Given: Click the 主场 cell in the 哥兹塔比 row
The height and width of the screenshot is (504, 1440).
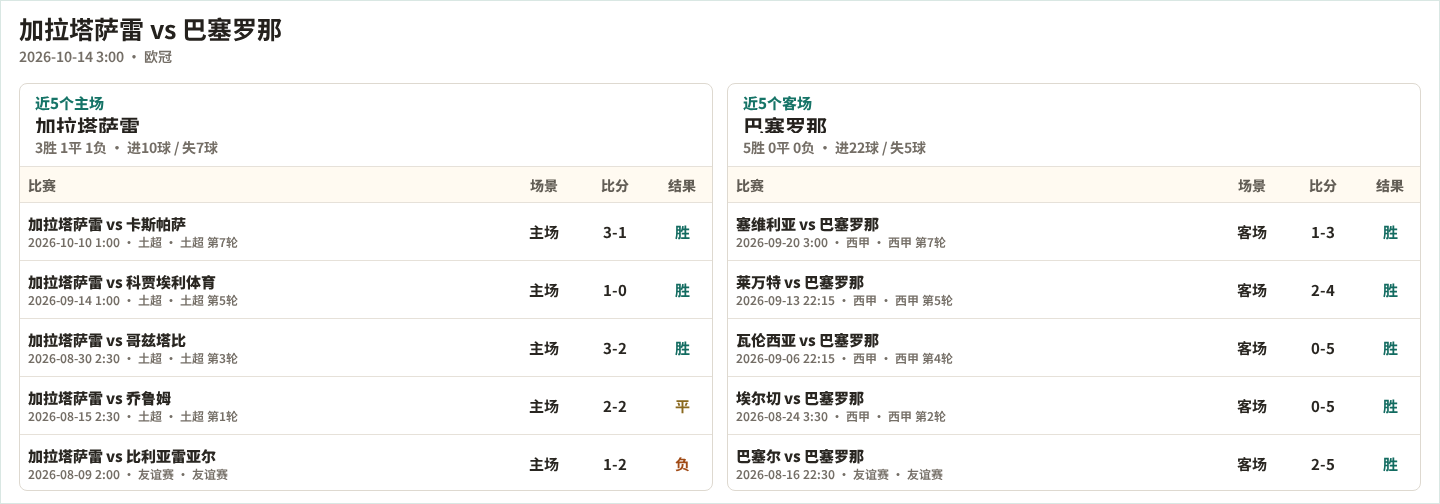Looking at the screenshot, I should (544, 348).
